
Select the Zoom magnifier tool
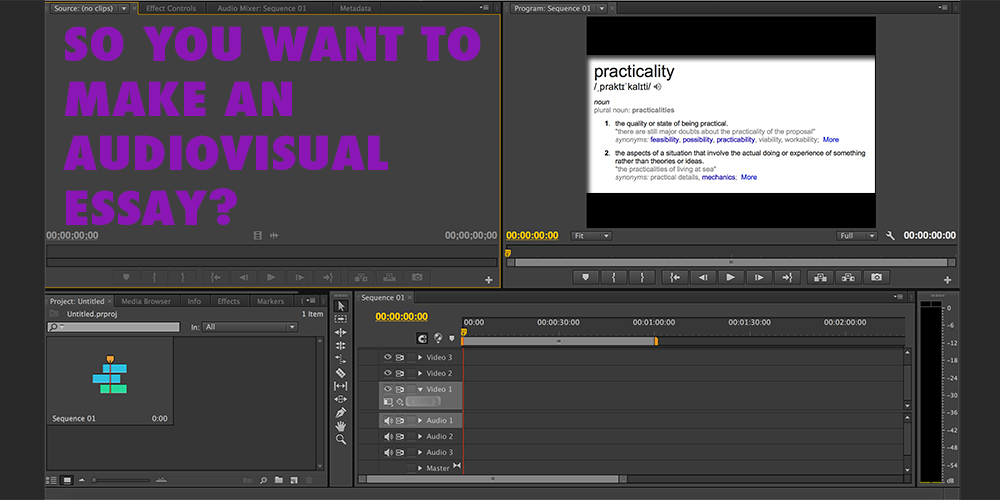tap(341, 439)
